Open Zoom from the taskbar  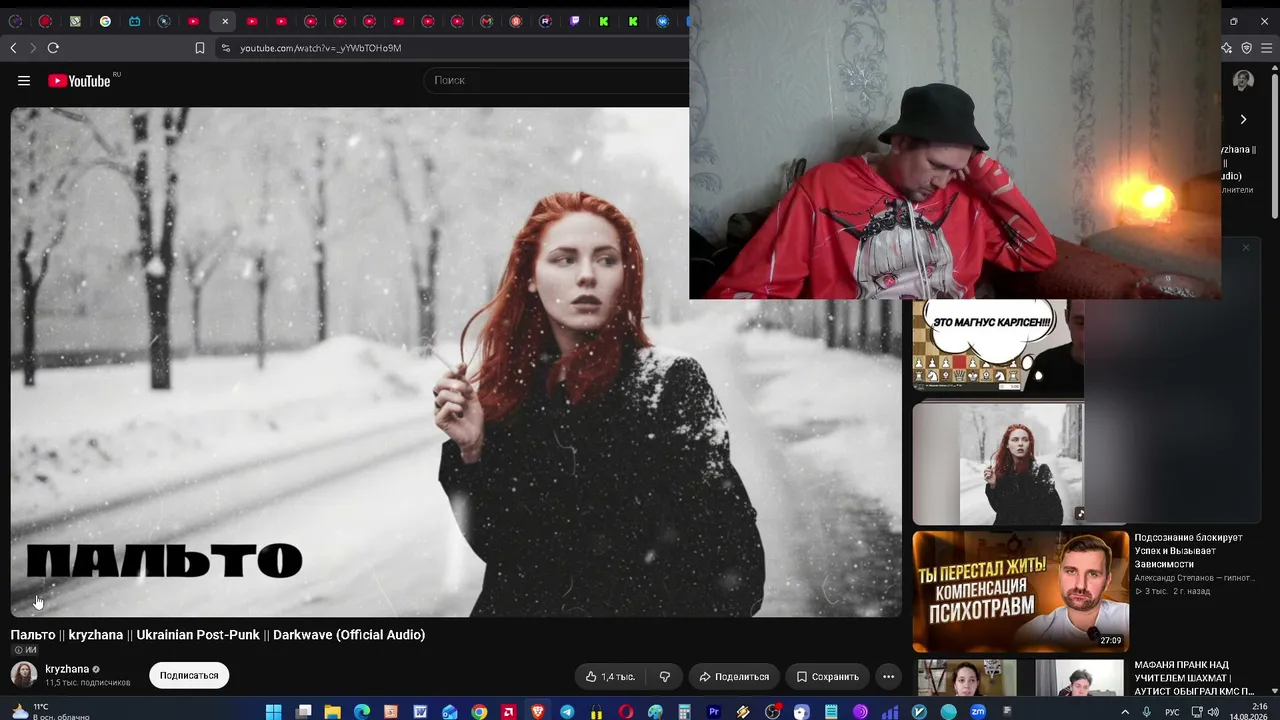[978, 712]
